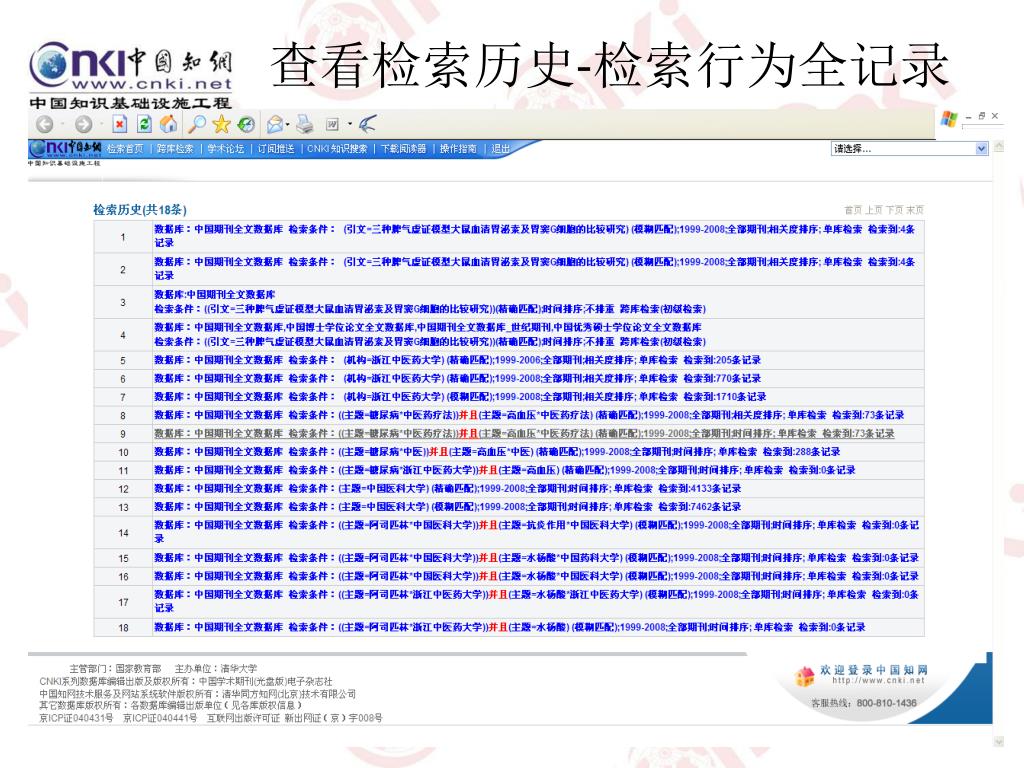Expand the Edit icon dropdown arrow
The height and width of the screenshot is (768, 1024).
pos(350,124)
